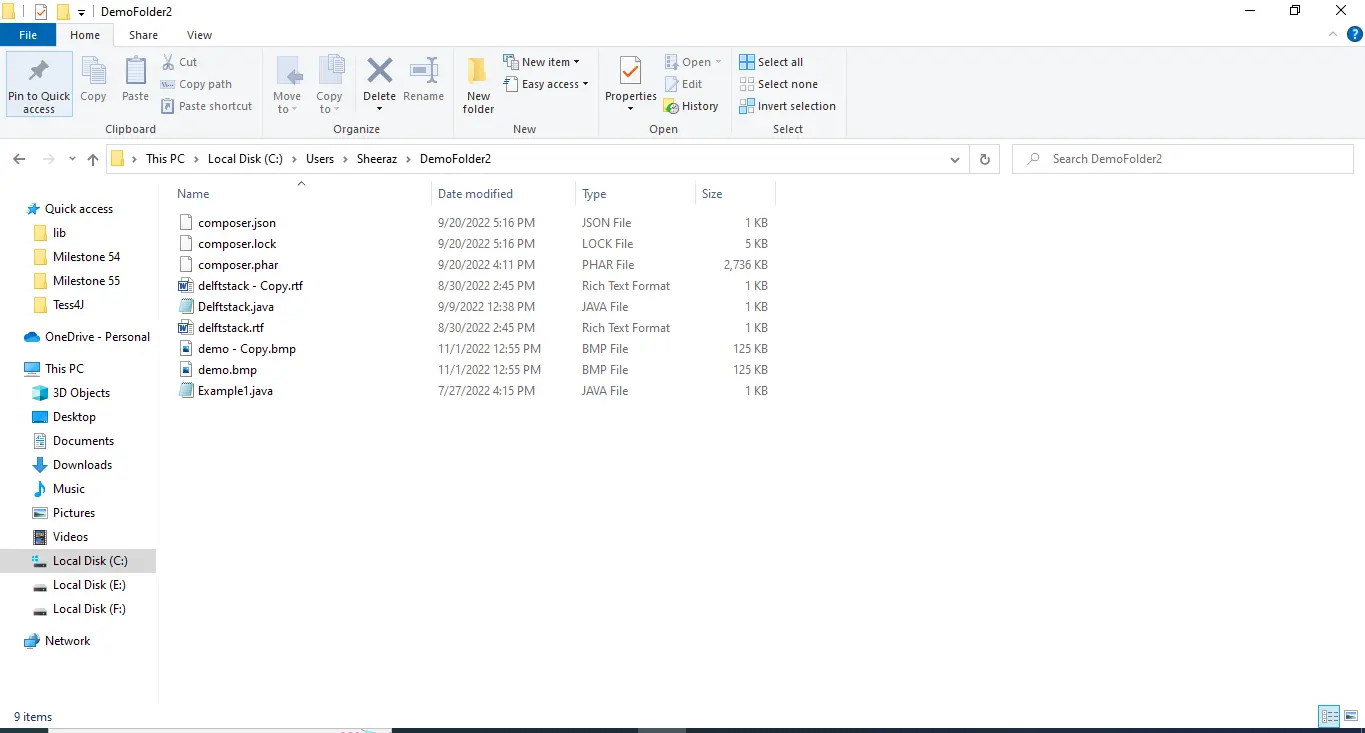Click Invert selection

[x=787, y=106]
